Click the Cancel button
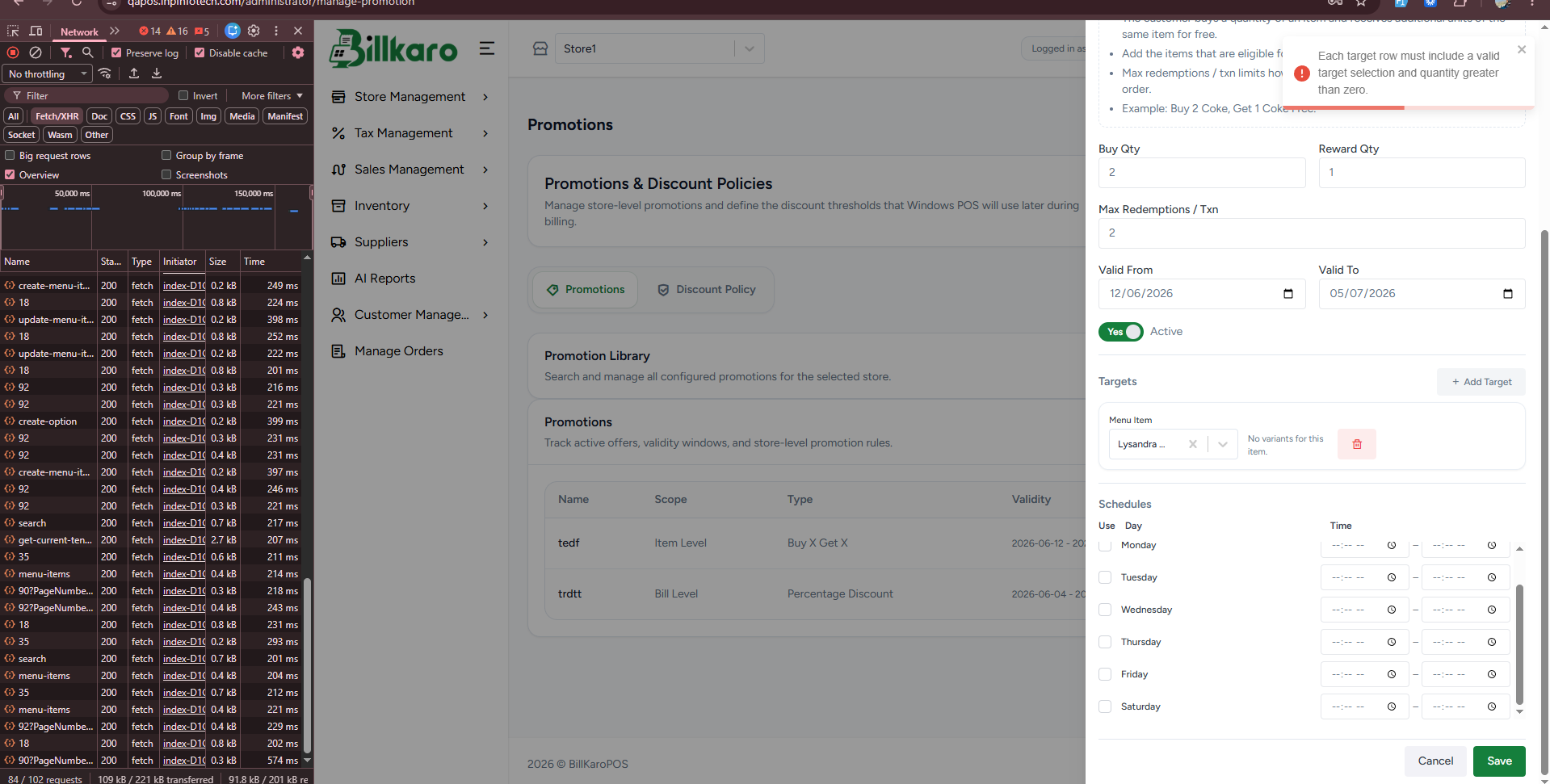 [x=1435, y=761]
